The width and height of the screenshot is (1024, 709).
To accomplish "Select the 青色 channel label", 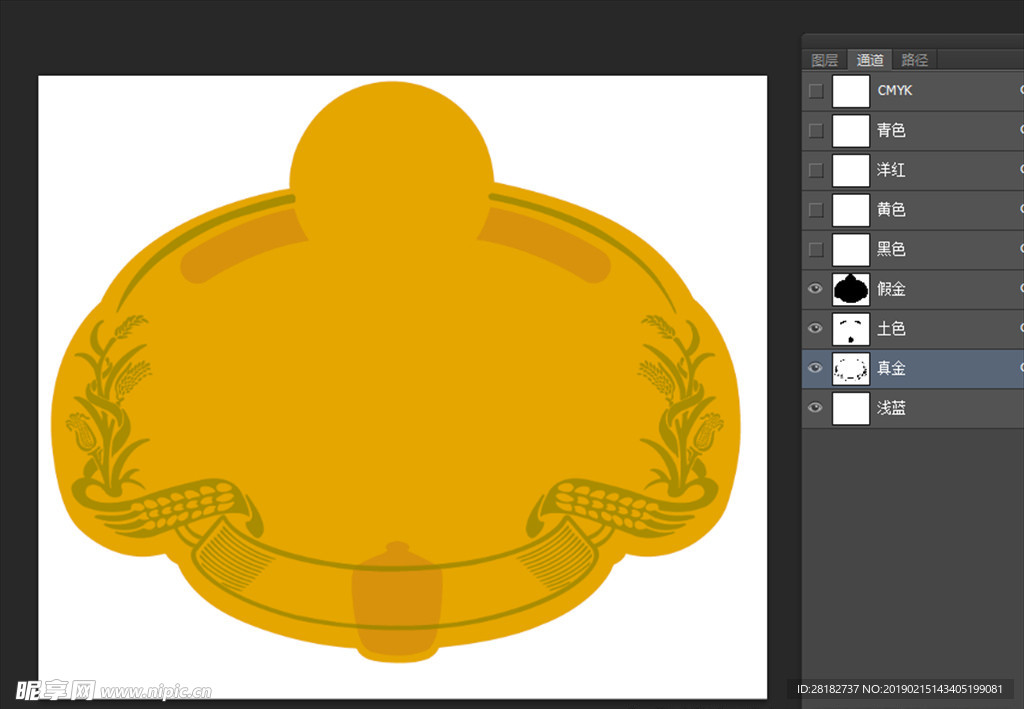I will tap(891, 130).
